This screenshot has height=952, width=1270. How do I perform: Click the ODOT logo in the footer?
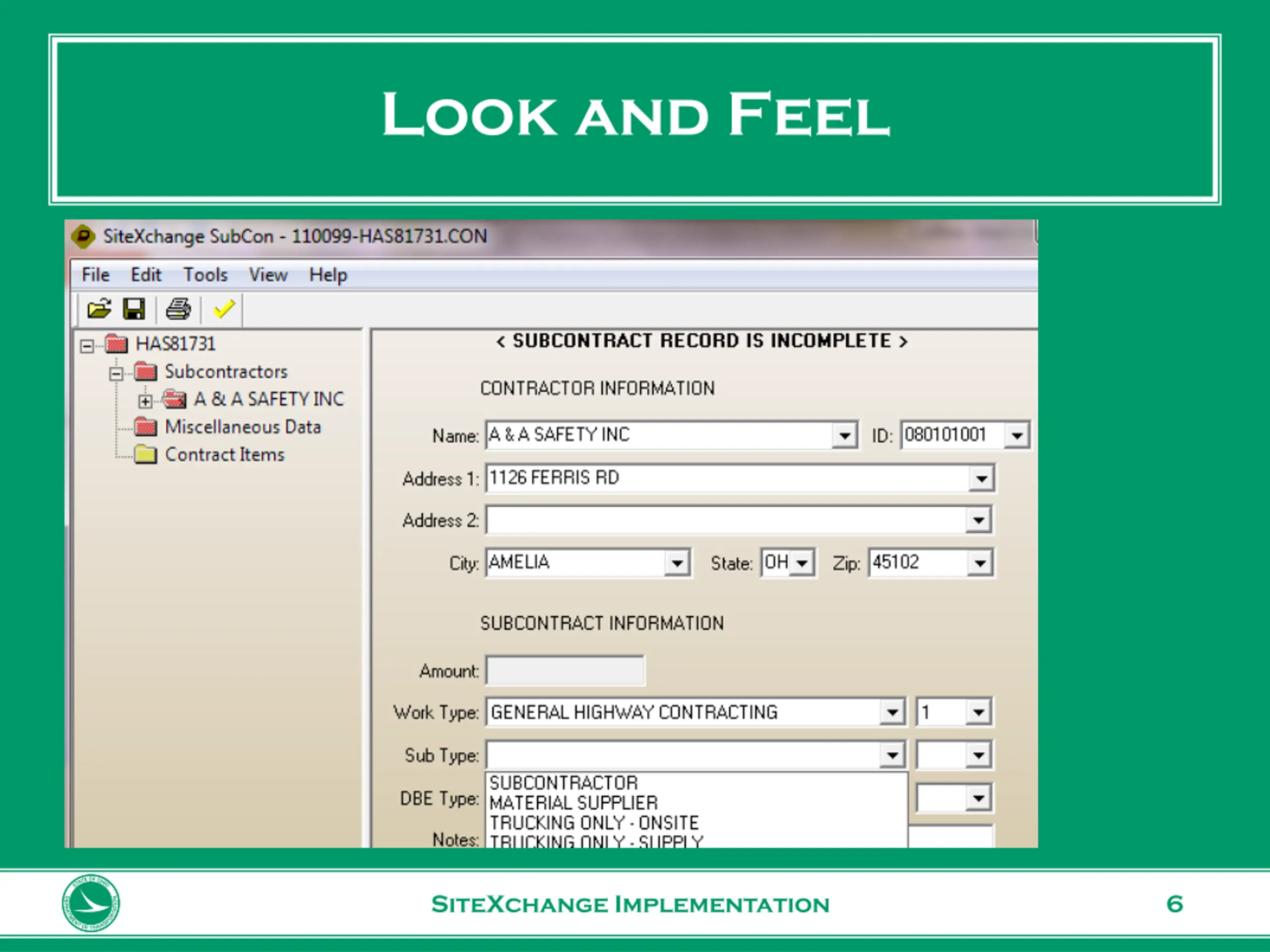tap(91, 903)
